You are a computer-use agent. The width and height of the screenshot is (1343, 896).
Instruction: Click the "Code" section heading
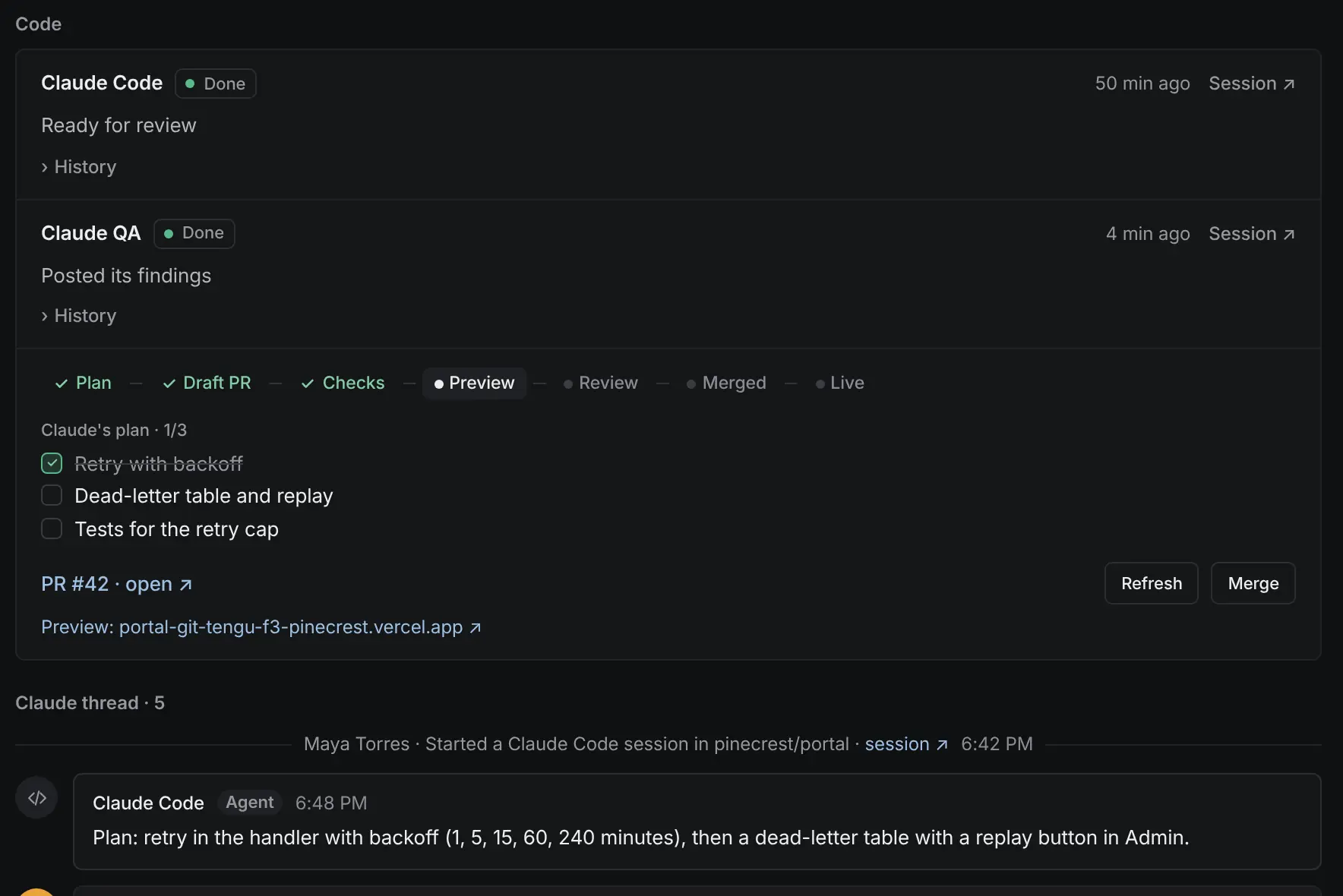click(x=38, y=24)
